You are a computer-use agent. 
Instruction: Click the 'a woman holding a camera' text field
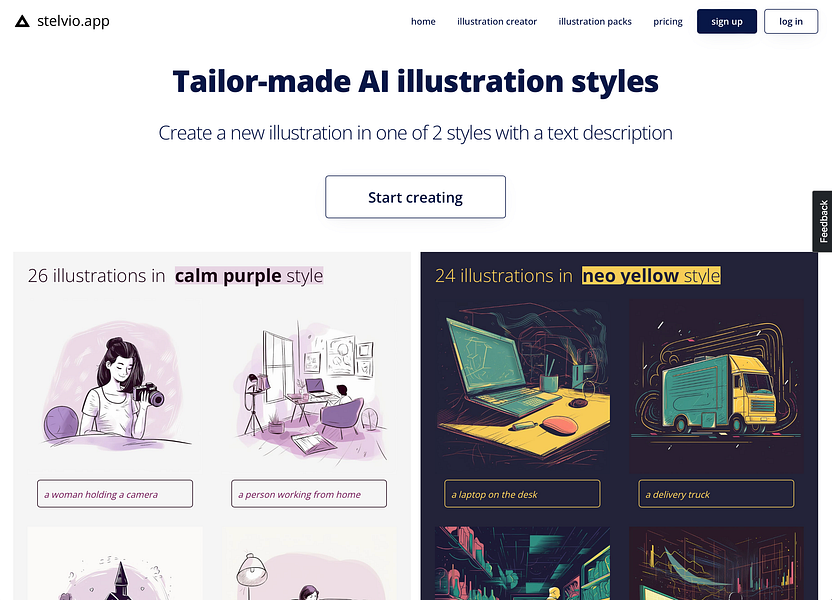tap(115, 494)
